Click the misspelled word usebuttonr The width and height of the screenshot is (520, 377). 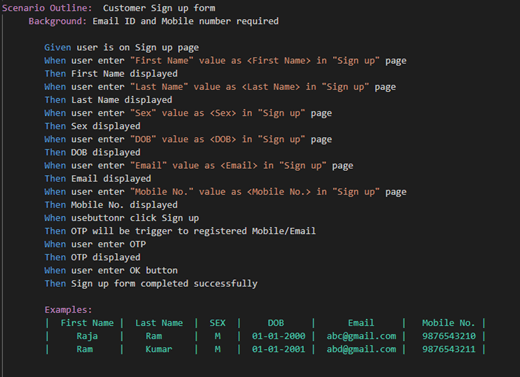97,218
